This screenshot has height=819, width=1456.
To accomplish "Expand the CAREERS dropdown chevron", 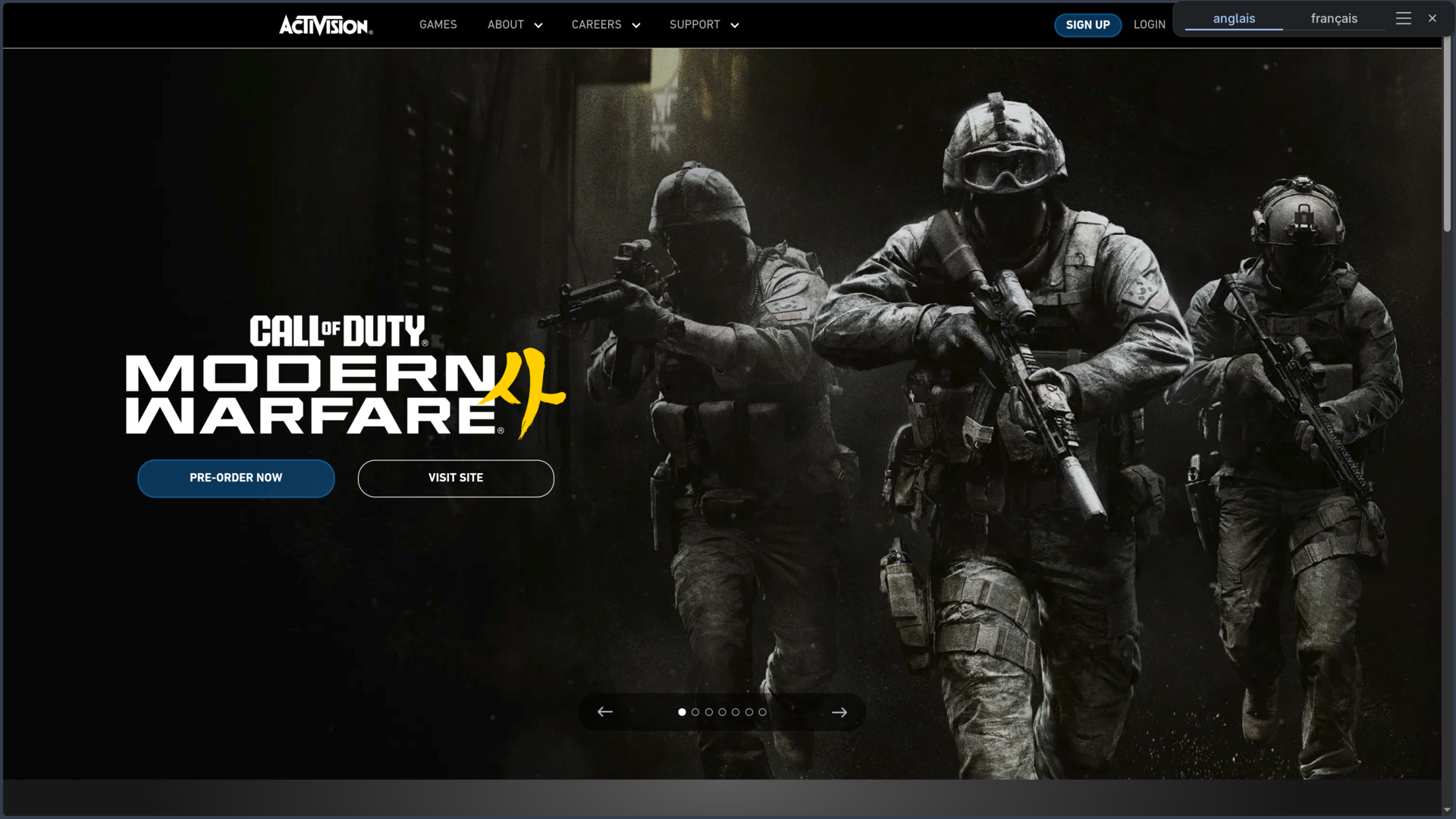I will [x=636, y=25].
